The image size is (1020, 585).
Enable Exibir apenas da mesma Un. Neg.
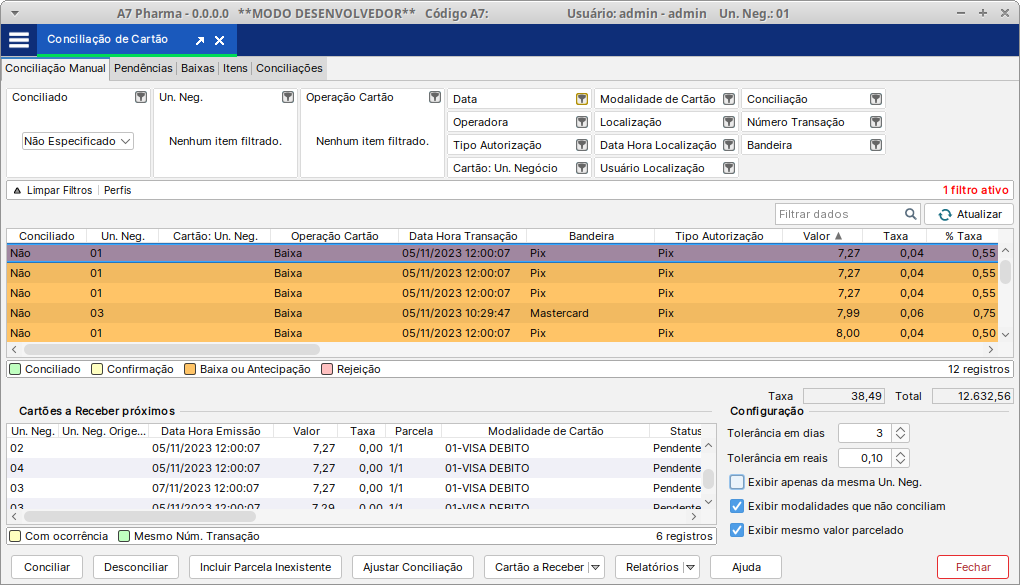pos(737,482)
